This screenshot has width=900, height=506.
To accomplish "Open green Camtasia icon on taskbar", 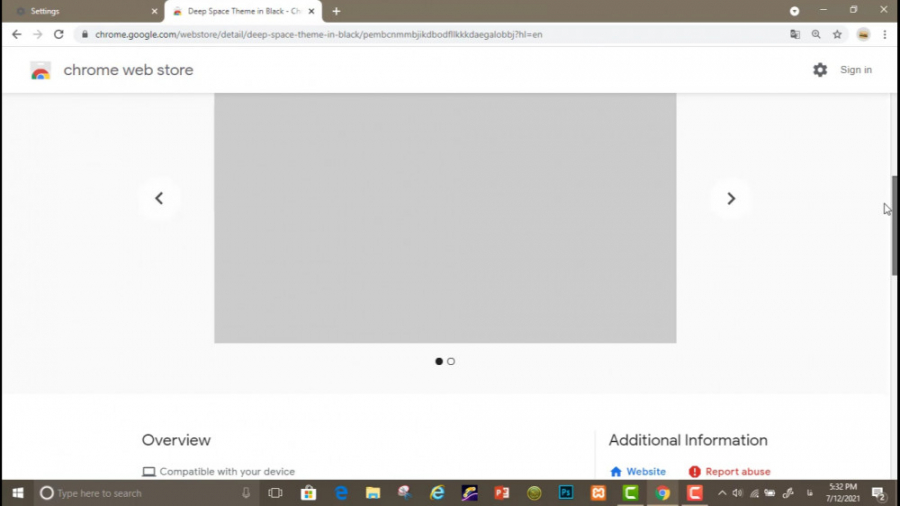I will click(630, 493).
